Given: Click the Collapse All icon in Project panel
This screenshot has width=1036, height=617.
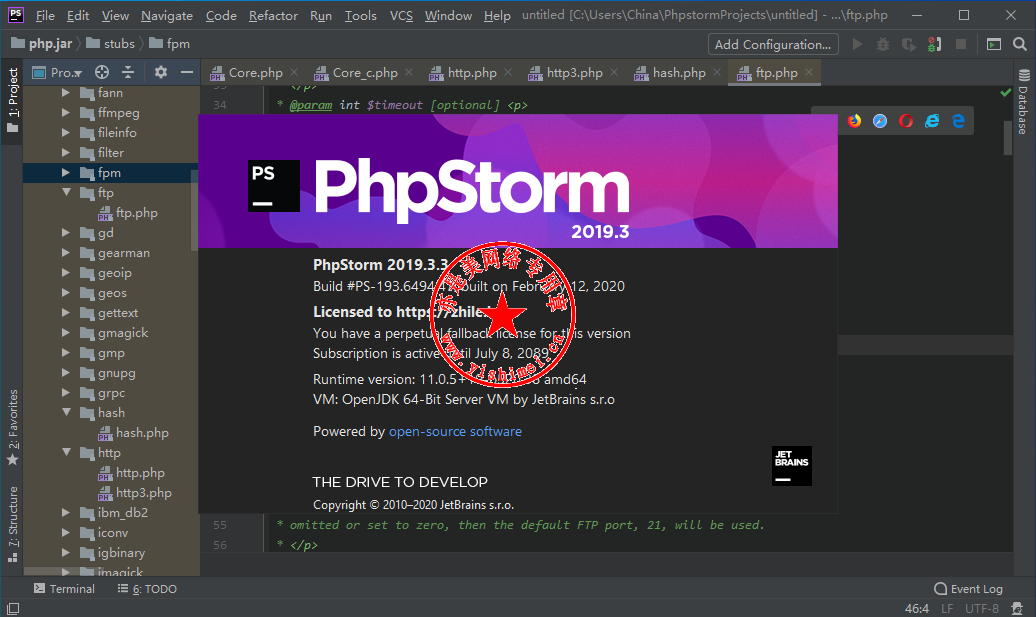Looking at the screenshot, I should coord(128,73).
